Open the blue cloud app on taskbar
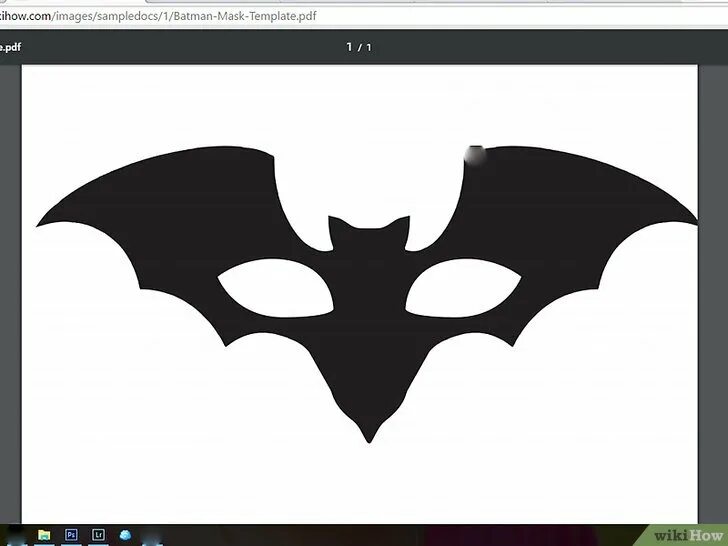Screen dimensions: 728x546 pyautogui.click(x=125, y=535)
